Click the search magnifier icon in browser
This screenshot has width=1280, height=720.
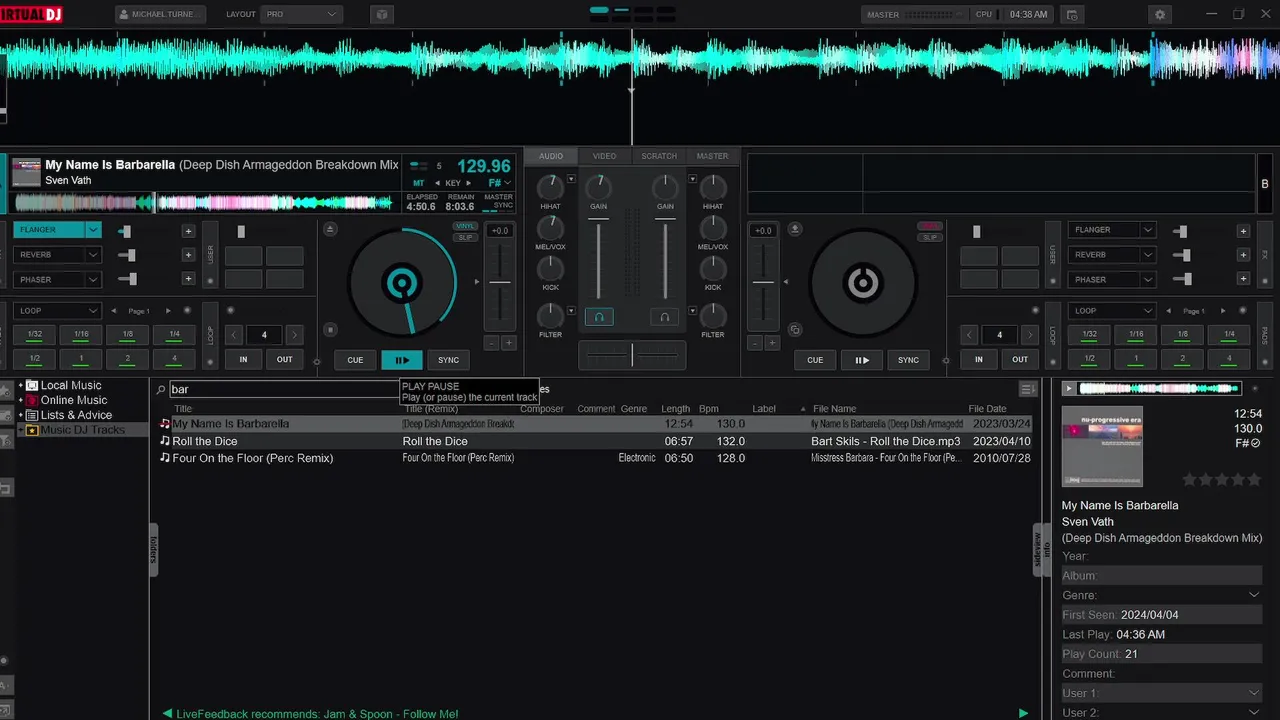161,390
